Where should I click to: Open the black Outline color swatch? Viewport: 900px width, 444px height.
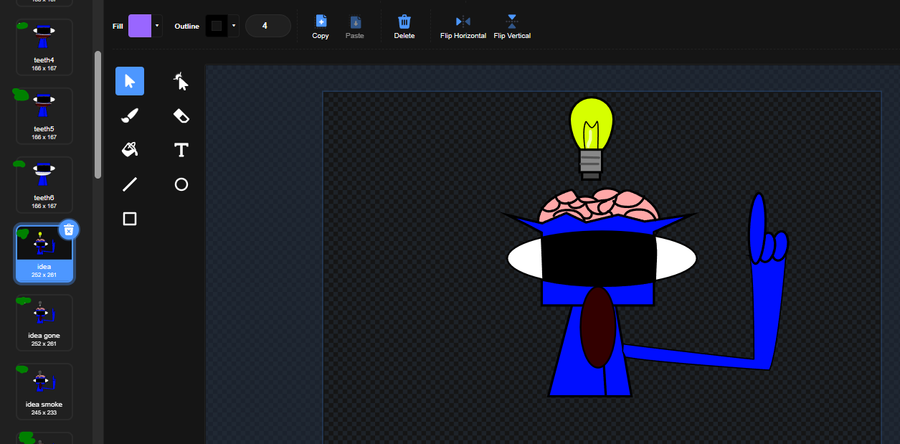point(216,26)
